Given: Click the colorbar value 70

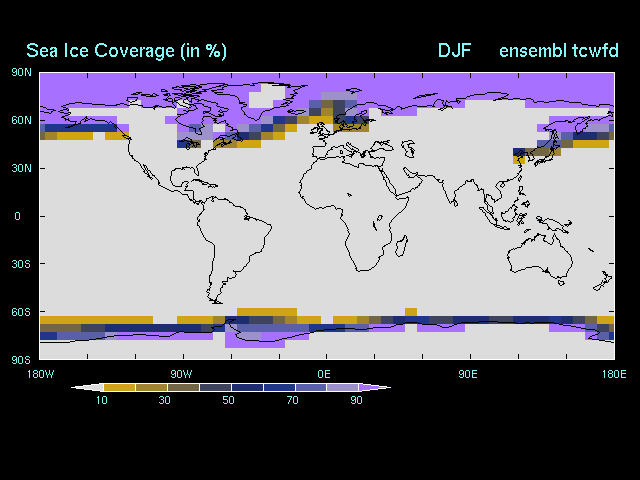Looking at the screenshot, I should pos(293,400).
